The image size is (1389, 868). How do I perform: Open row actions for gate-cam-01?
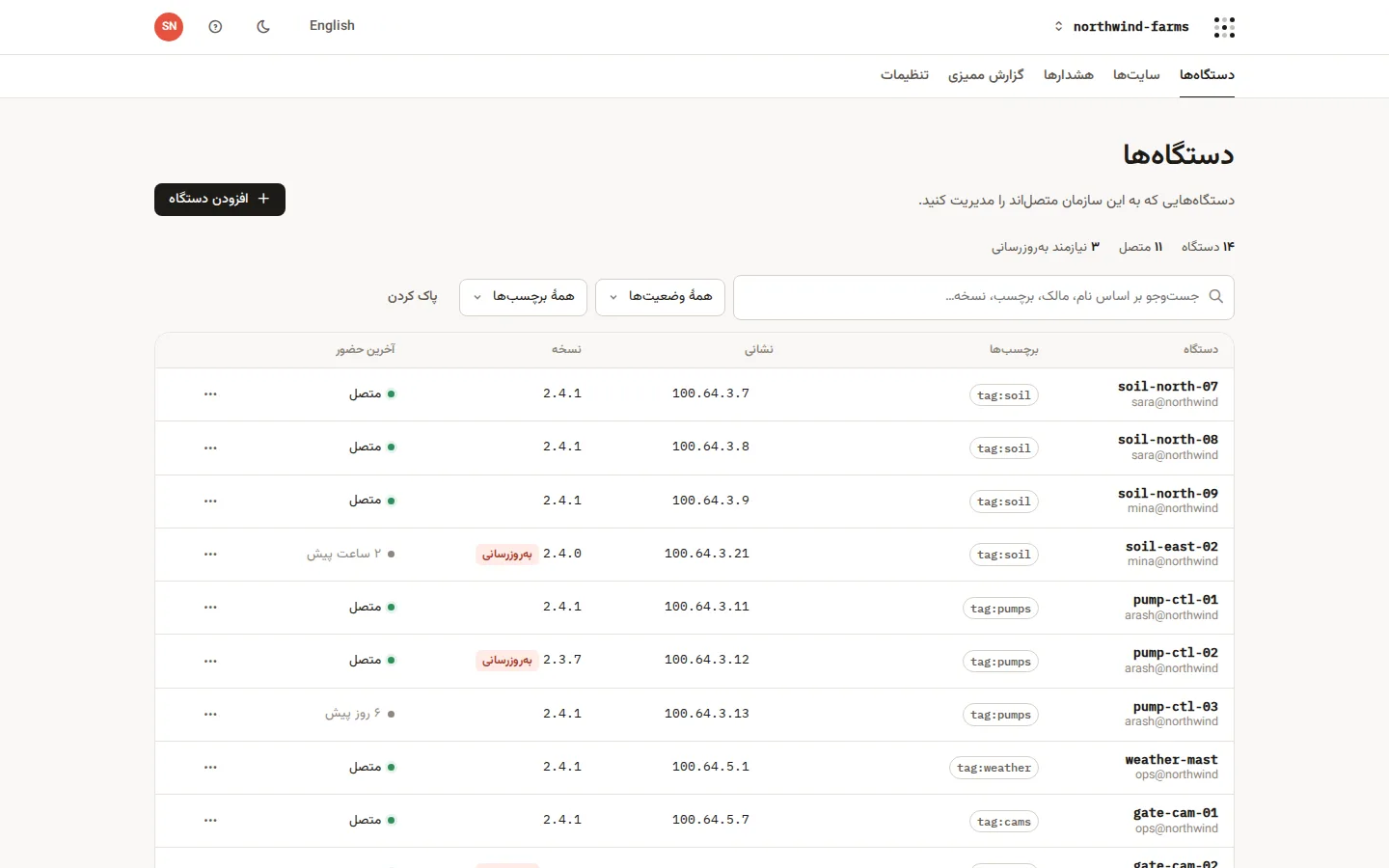point(210,821)
